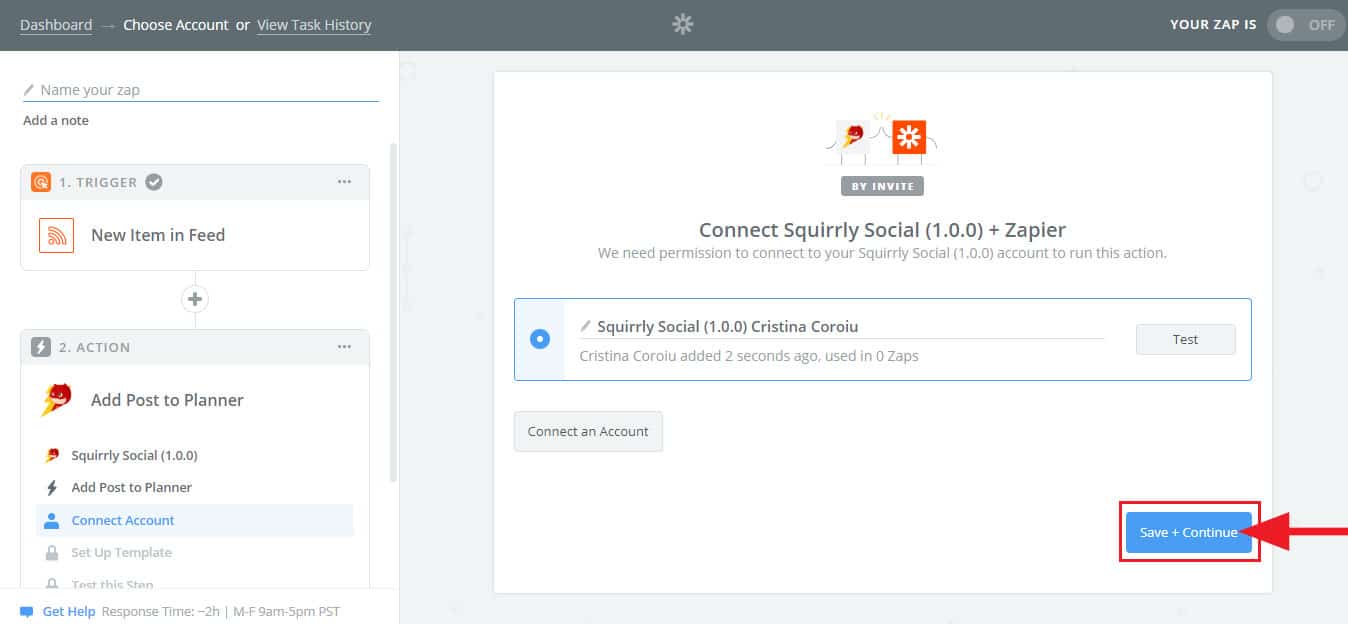Viewport: 1348px width, 624px height.
Task: Click the person icon beside Connect Account
Action: tap(52, 520)
